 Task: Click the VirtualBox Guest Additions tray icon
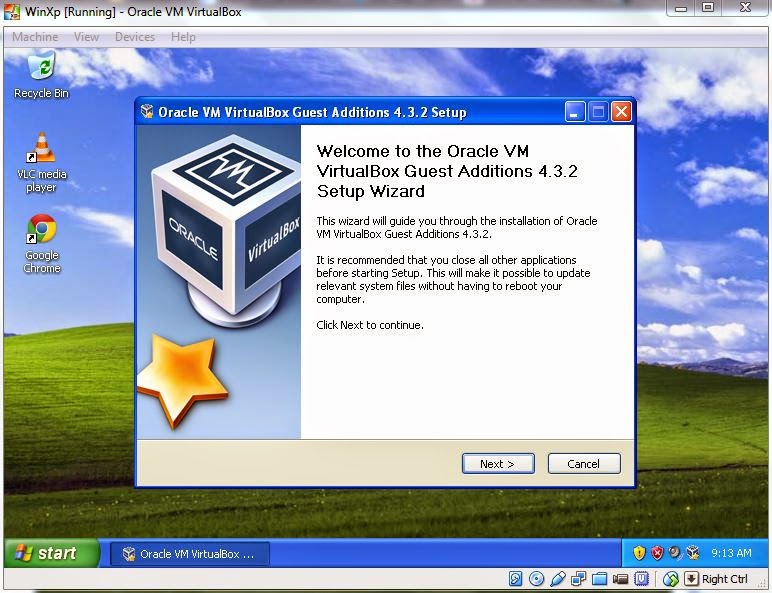click(693, 553)
